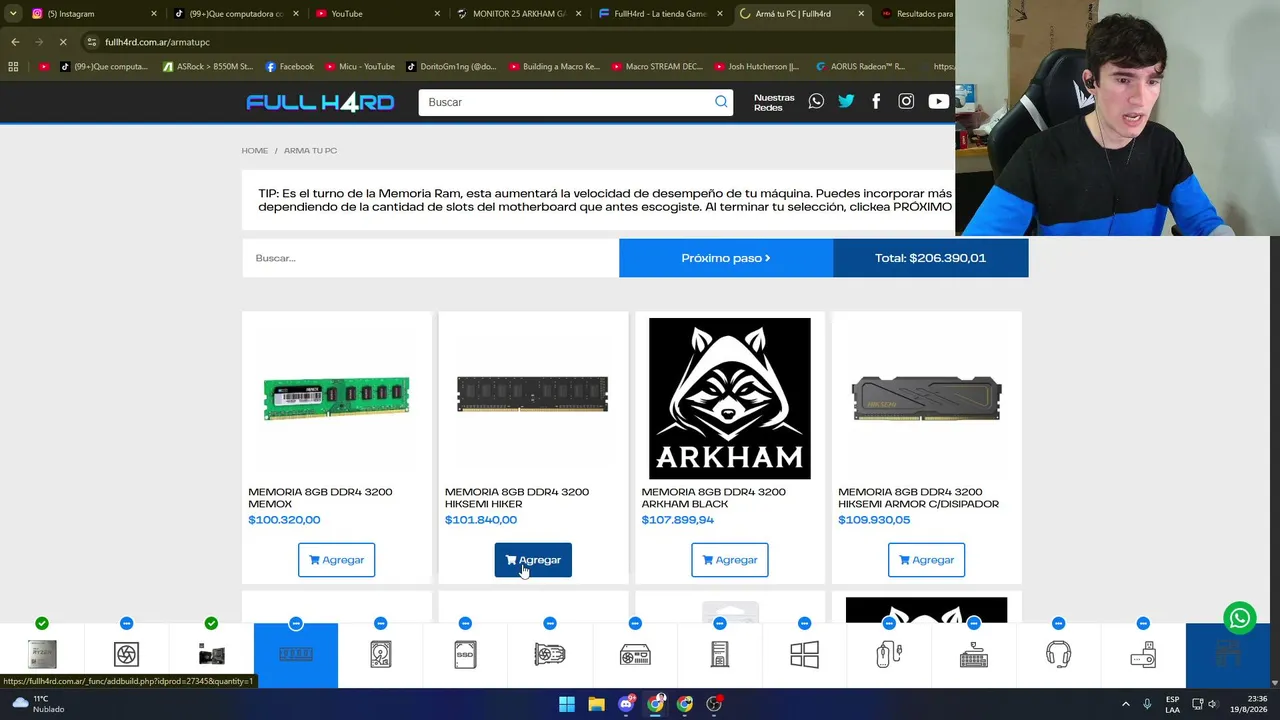Click the Buscar field in the site header
Viewport: 1280px width, 720px height.
tap(566, 102)
